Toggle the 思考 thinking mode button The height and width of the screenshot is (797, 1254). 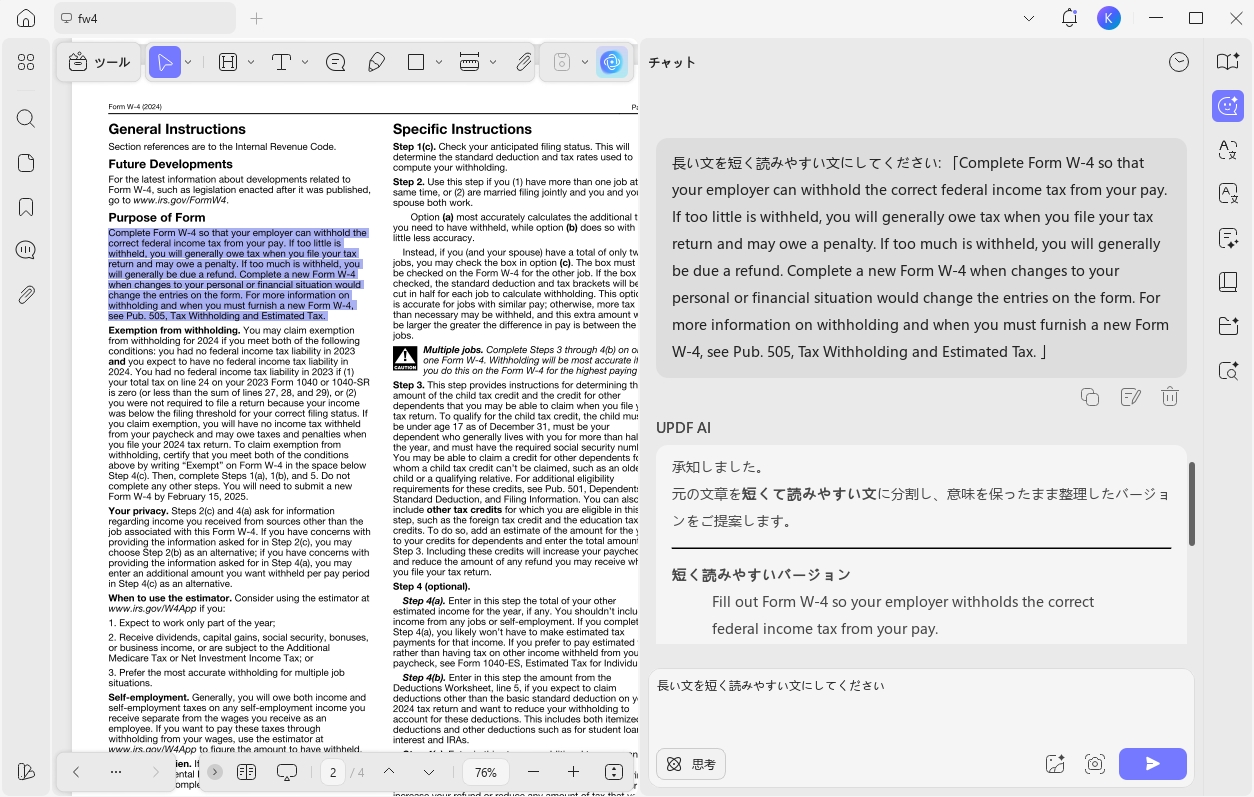point(691,764)
